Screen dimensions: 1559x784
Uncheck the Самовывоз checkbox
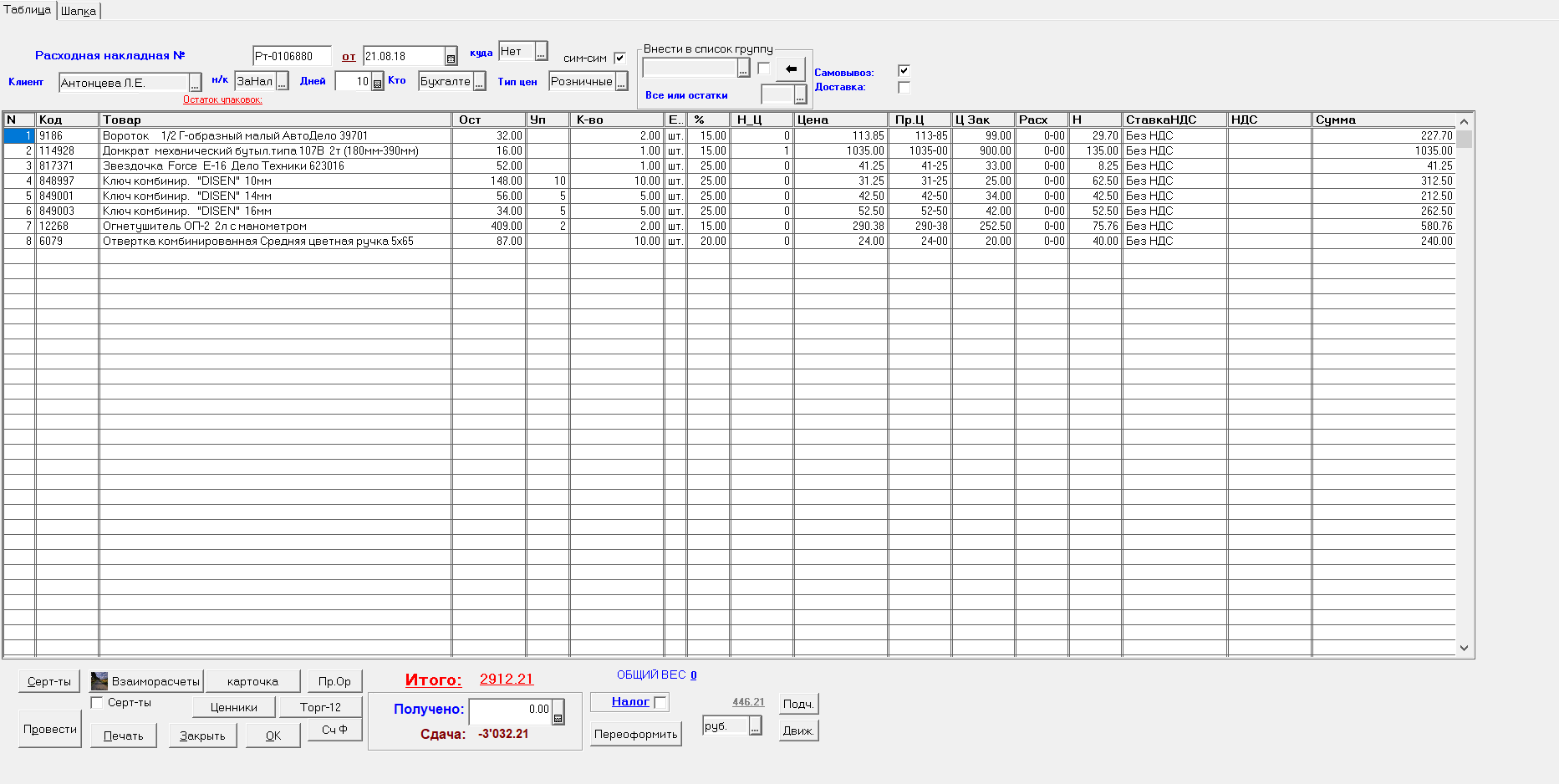point(904,71)
